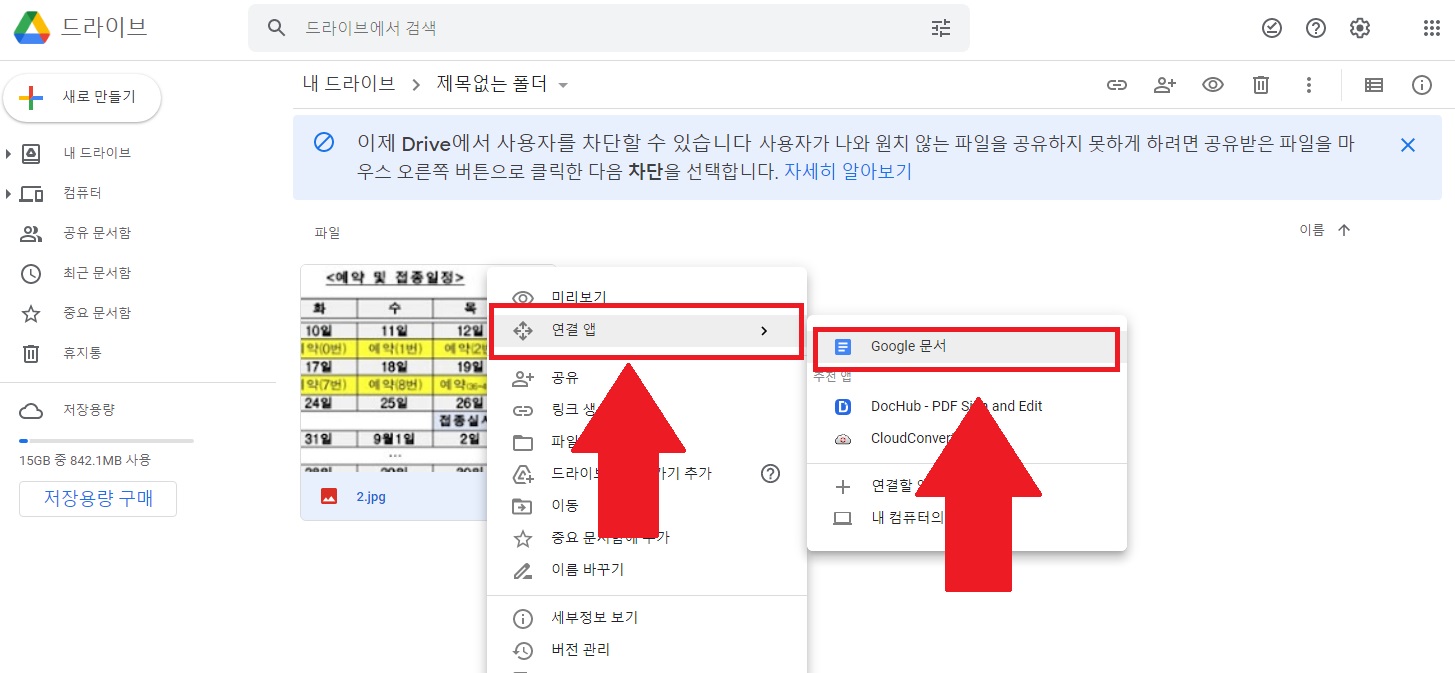Open 공유 문서함 in sidebar

tap(97, 233)
